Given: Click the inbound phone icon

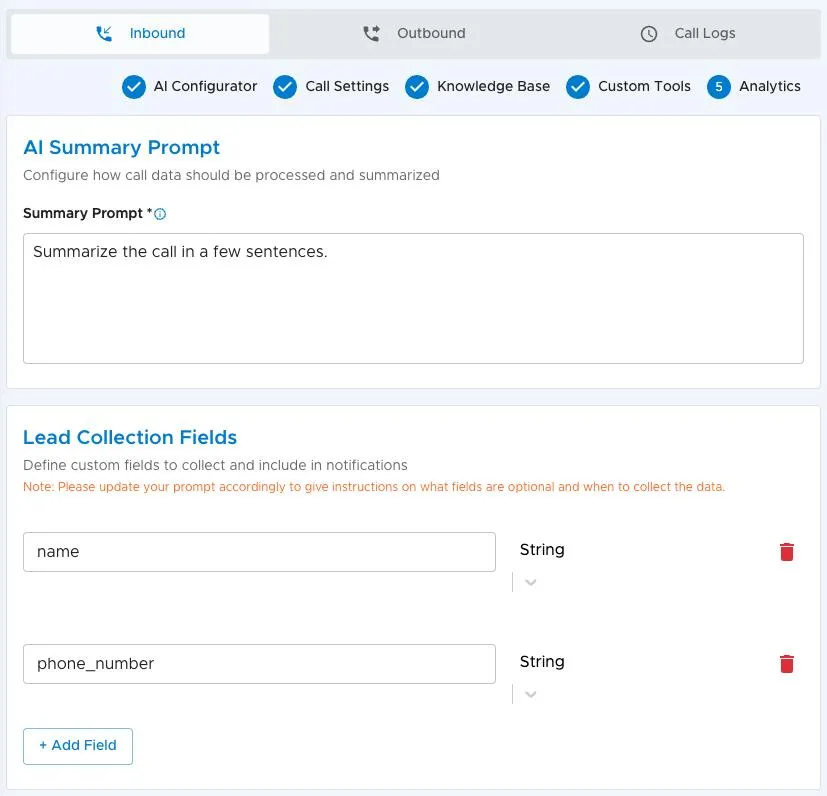Looking at the screenshot, I should coord(104,34).
